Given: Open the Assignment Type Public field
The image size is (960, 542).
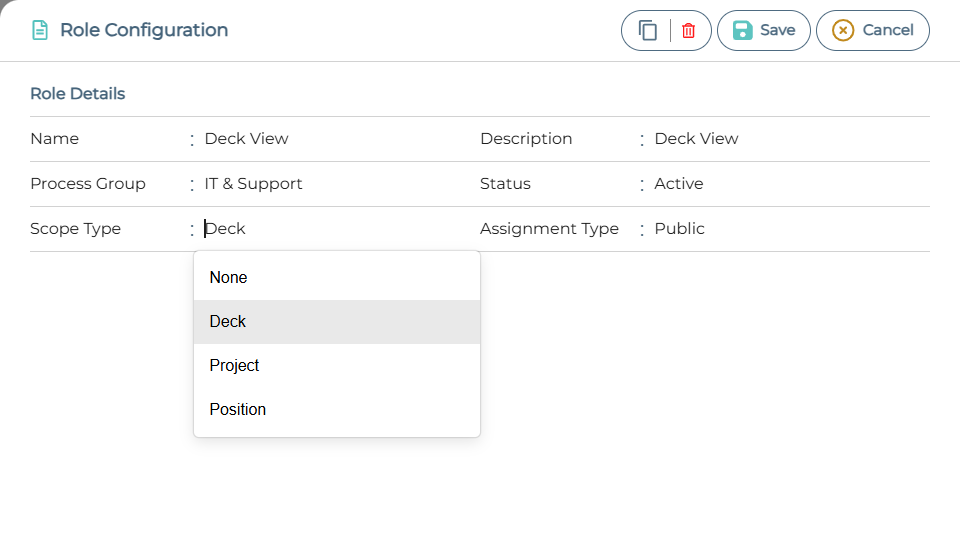Looking at the screenshot, I should (x=680, y=229).
